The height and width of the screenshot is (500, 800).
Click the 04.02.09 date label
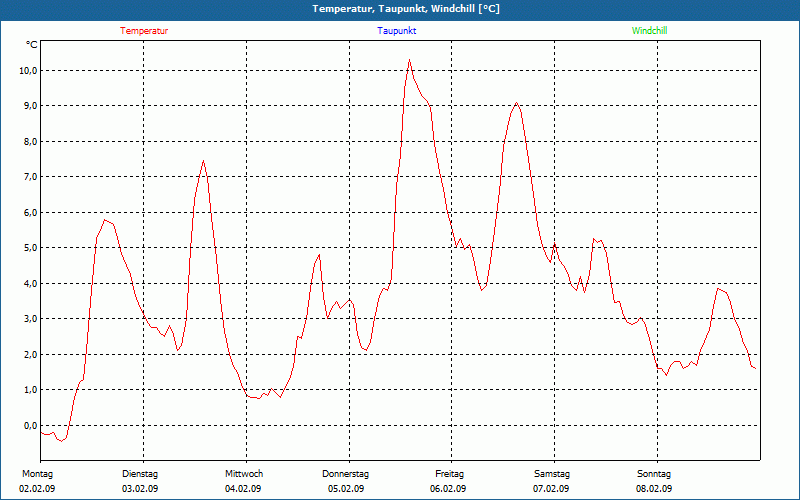click(x=243, y=489)
